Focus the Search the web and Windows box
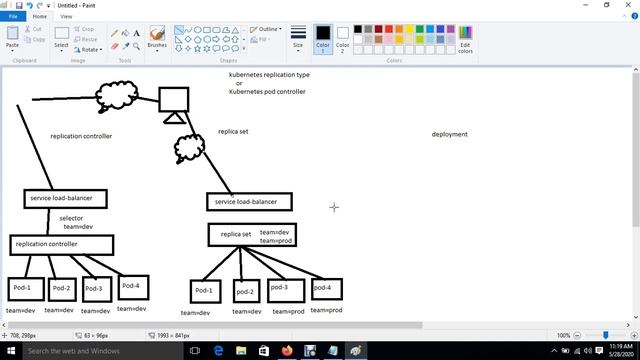The image size is (640, 360). point(103,351)
